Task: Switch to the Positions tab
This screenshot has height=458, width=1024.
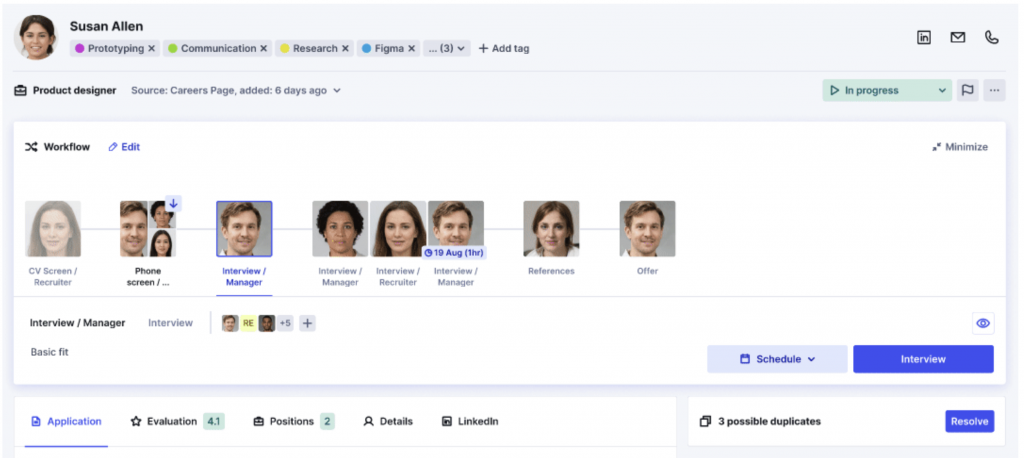Action: 293,421
